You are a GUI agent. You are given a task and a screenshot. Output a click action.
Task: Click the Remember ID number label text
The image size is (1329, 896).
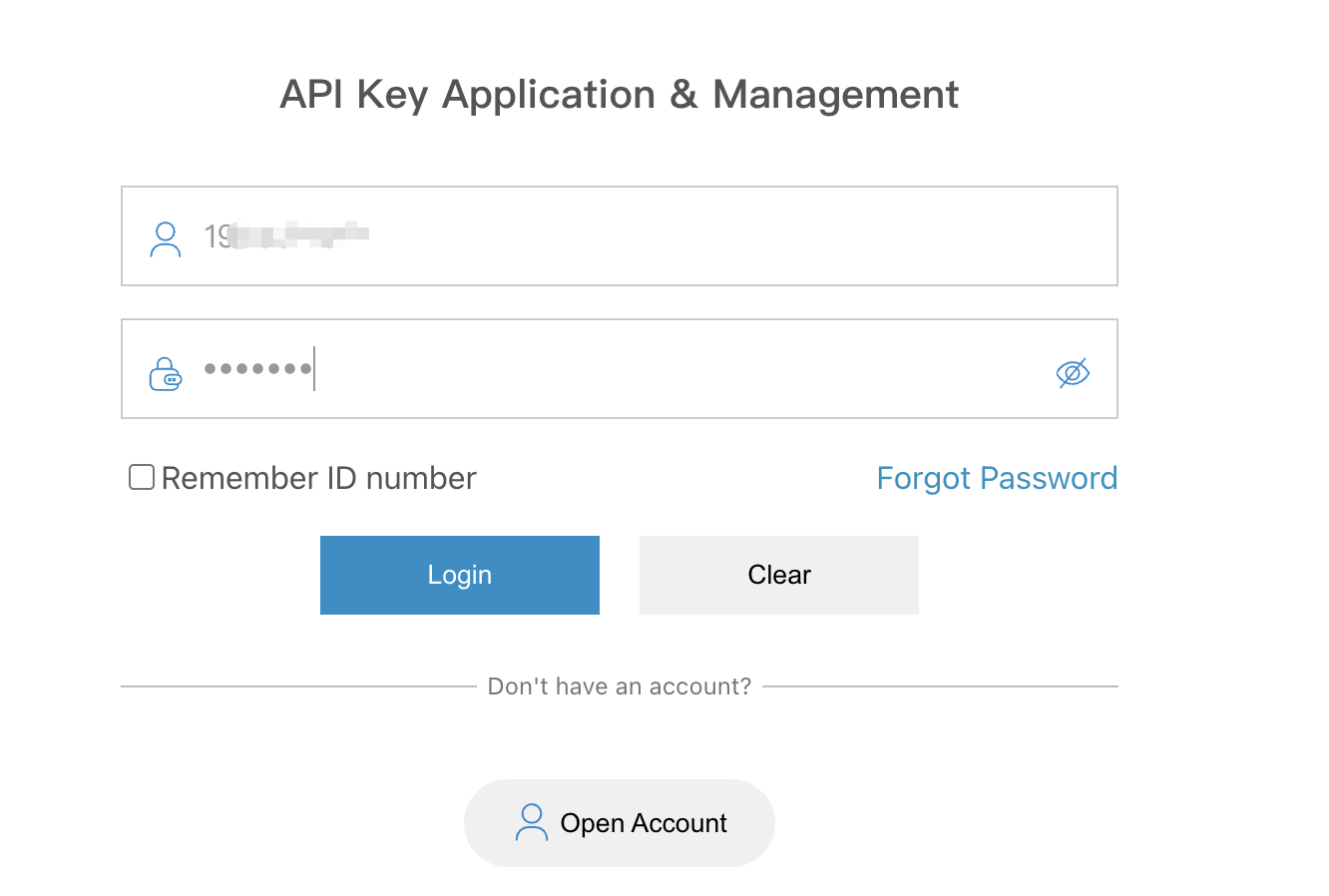319,477
